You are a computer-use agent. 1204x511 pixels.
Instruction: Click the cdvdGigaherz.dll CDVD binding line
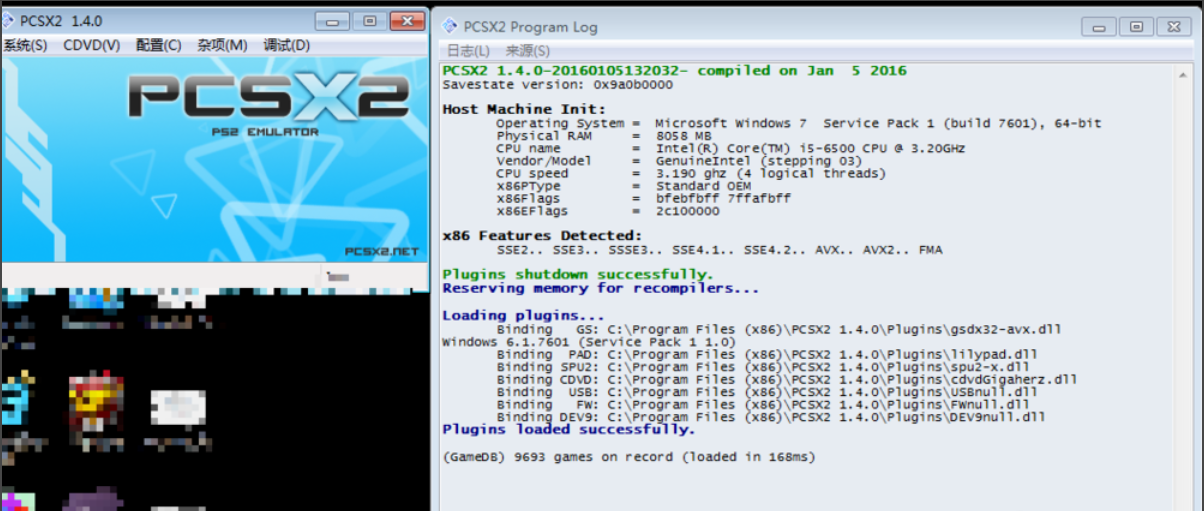(786, 380)
